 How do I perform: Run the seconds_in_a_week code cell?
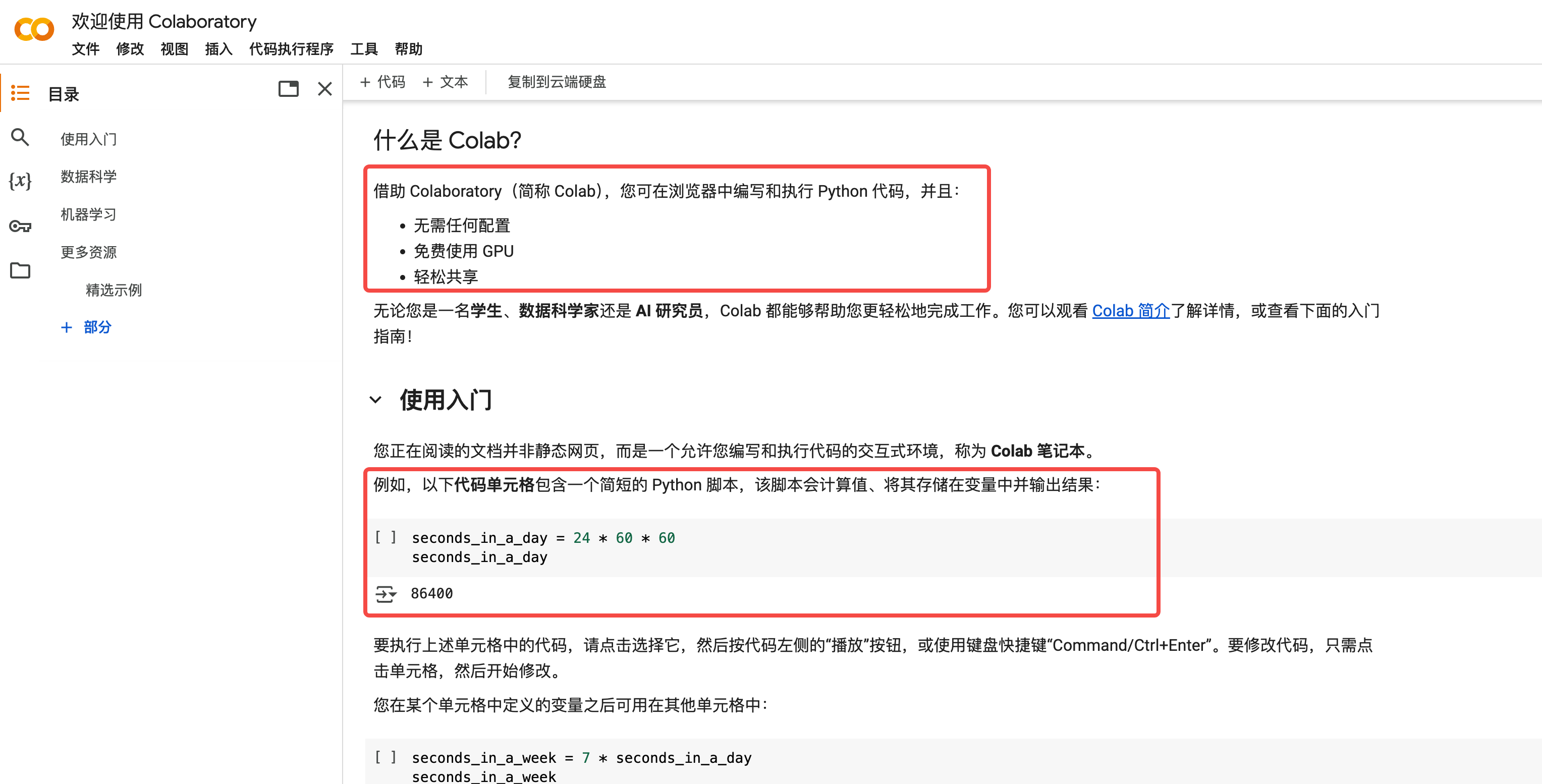(386, 758)
